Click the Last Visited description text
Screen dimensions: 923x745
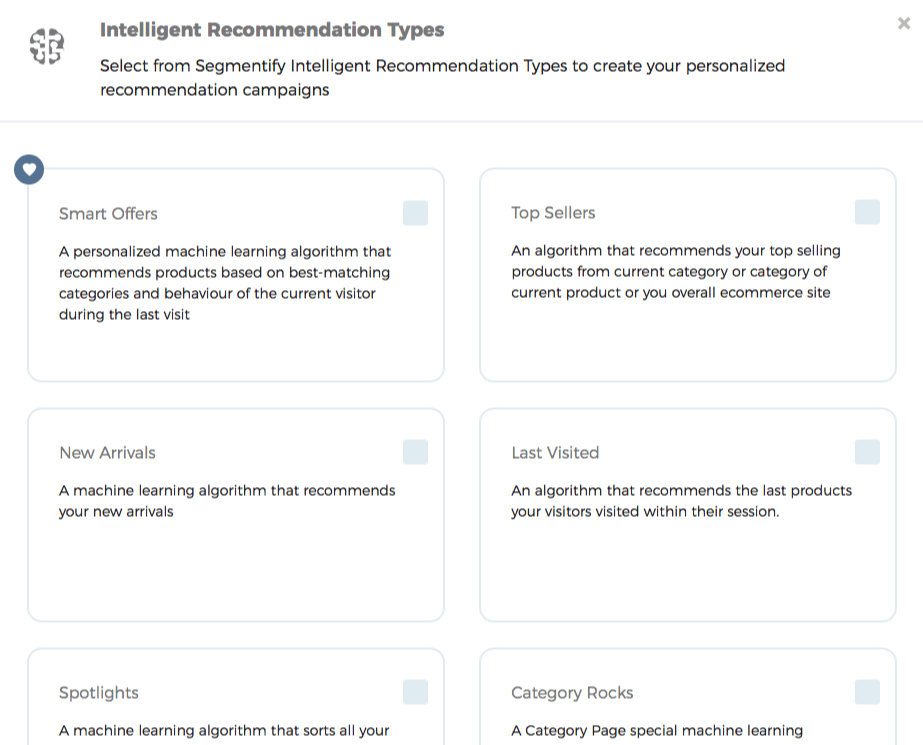coord(682,501)
